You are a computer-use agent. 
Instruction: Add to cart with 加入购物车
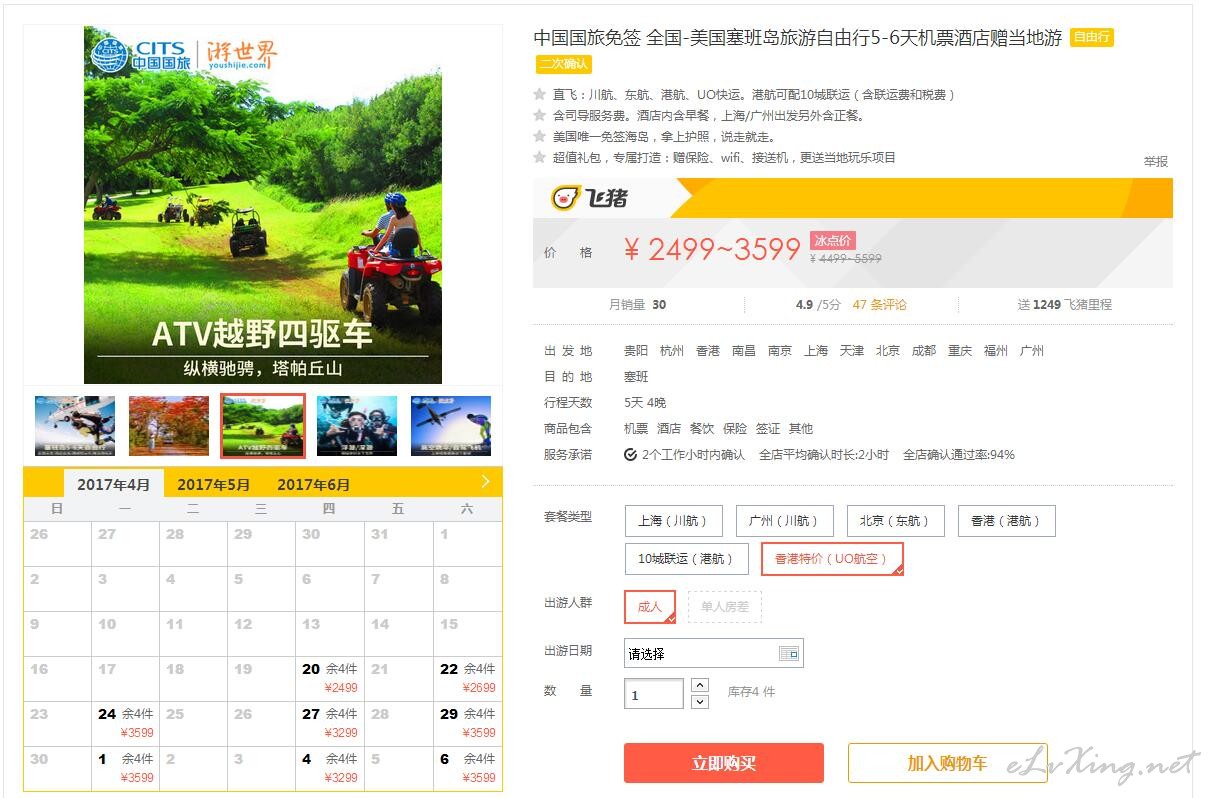(947, 763)
